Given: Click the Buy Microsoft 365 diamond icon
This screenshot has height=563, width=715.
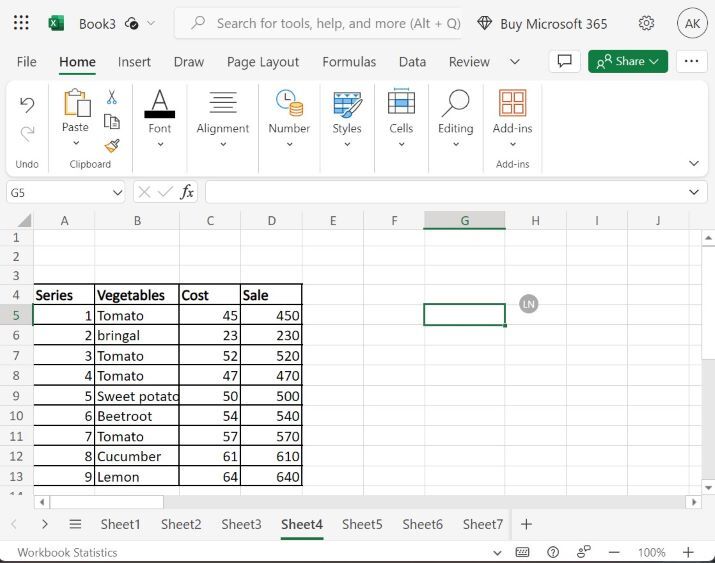Looking at the screenshot, I should pyautogui.click(x=484, y=23).
